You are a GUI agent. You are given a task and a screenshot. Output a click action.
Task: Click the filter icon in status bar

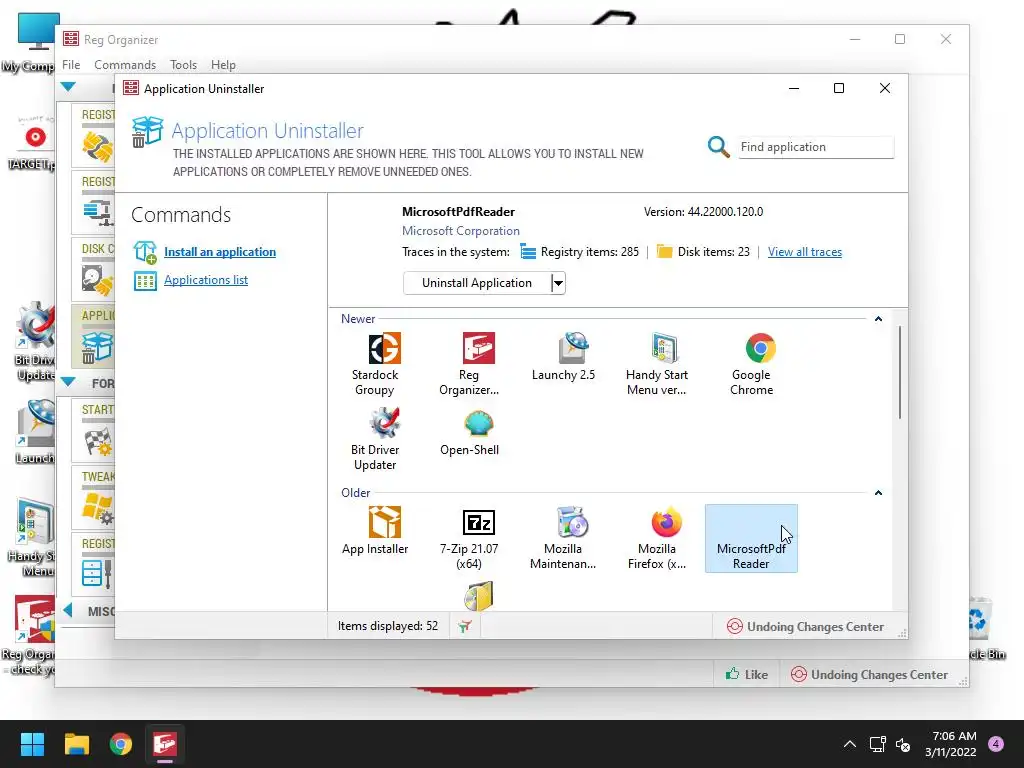pos(465,627)
